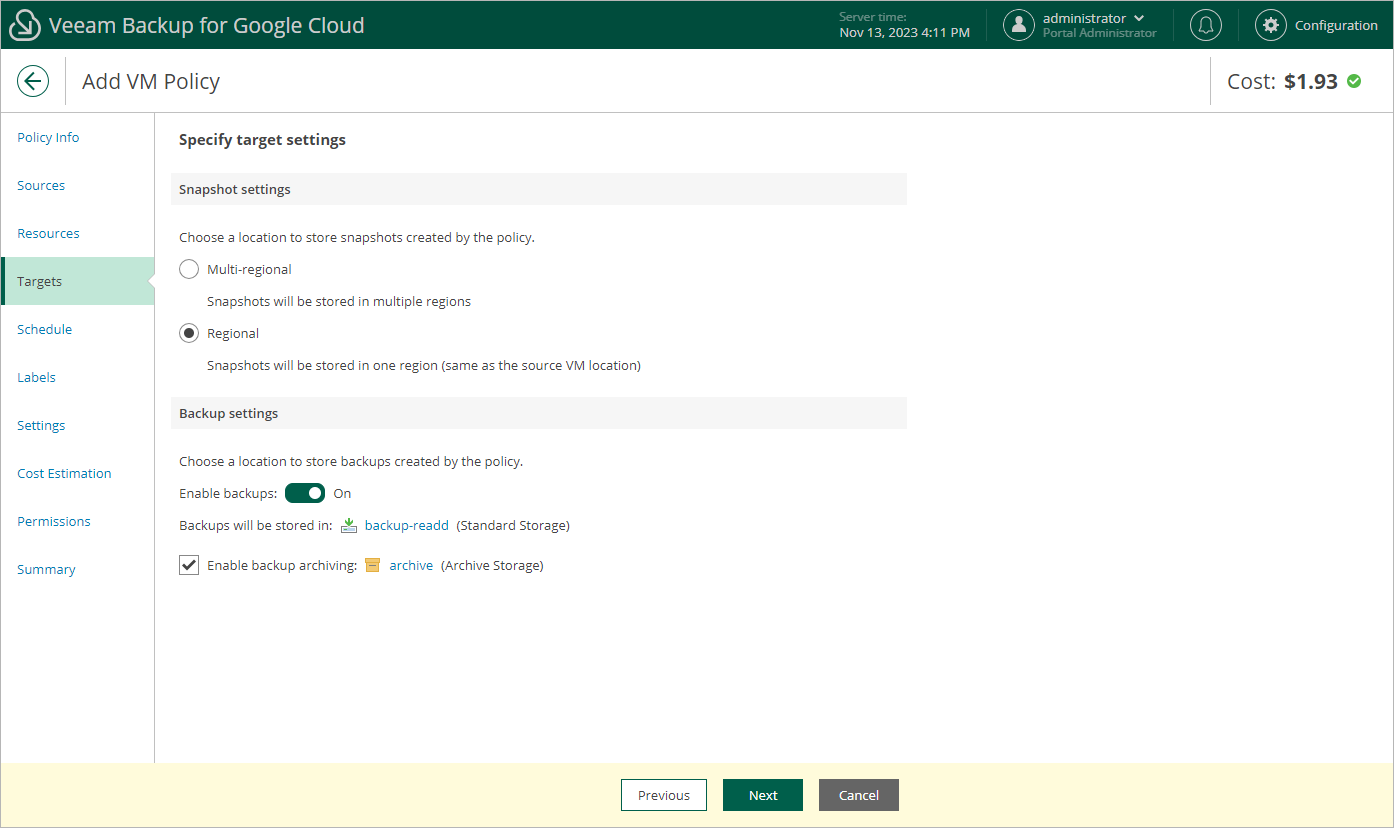Click the 'On' label beside the toggle

coord(342,493)
